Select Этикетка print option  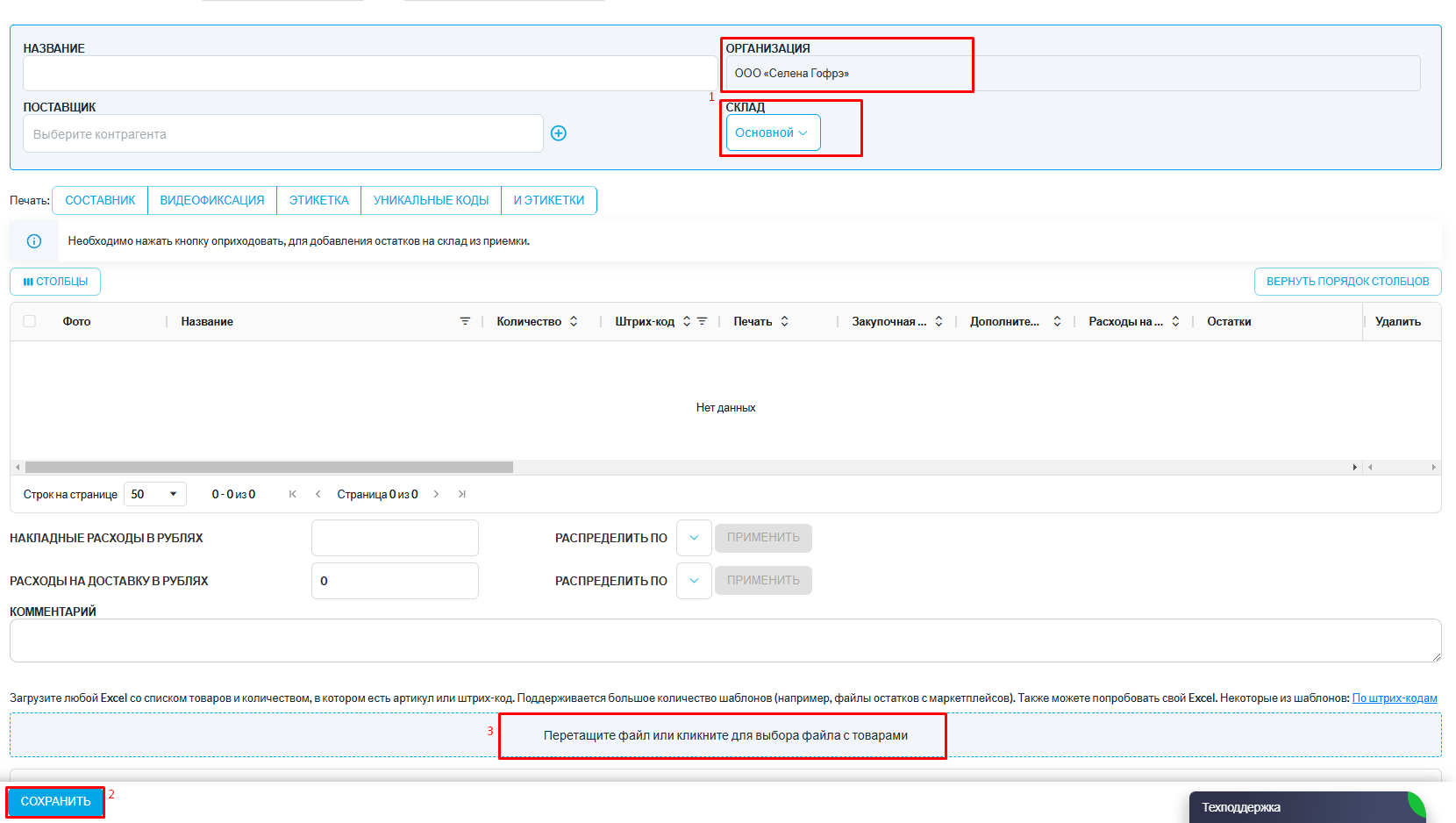pyautogui.click(x=319, y=200)
